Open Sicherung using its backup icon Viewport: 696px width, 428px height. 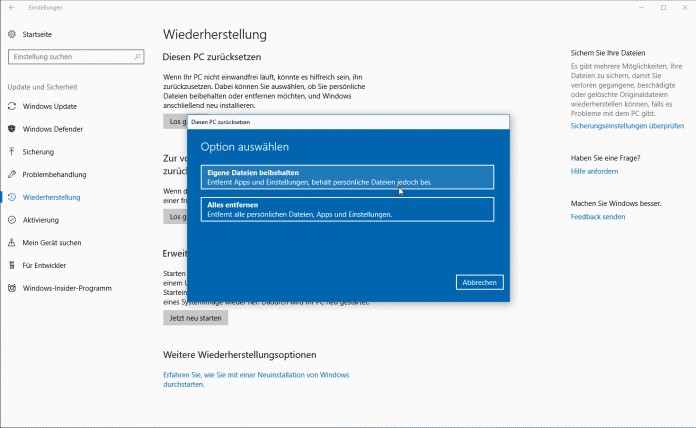pos(12,152)
